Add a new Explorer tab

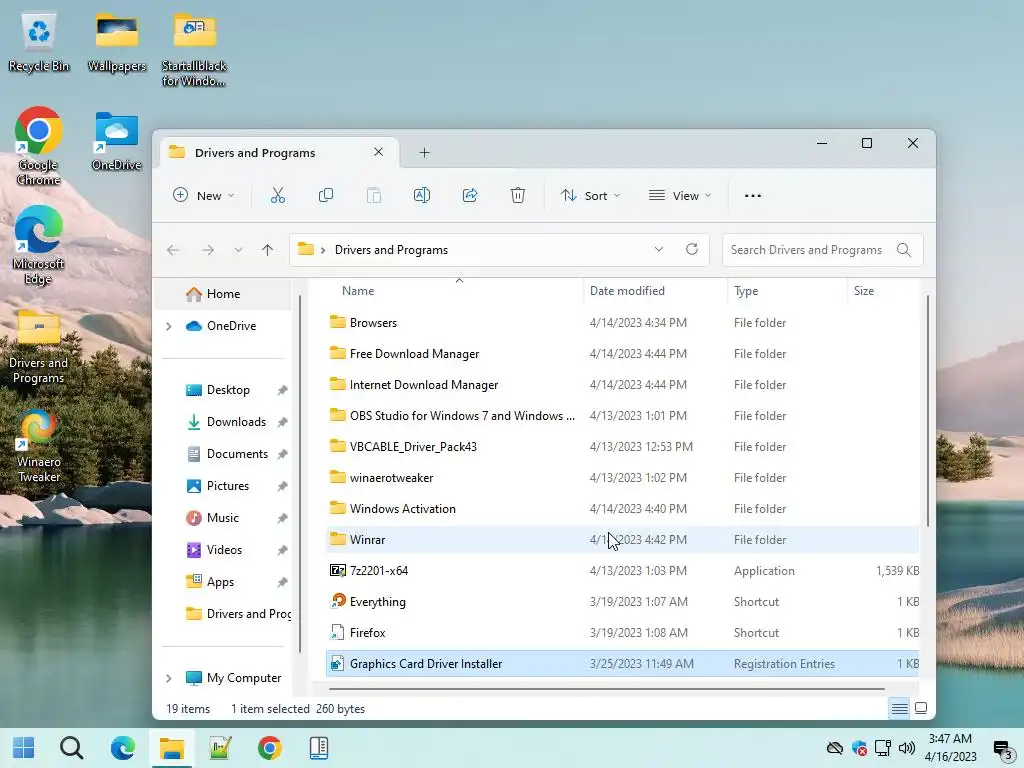point(424,152)
